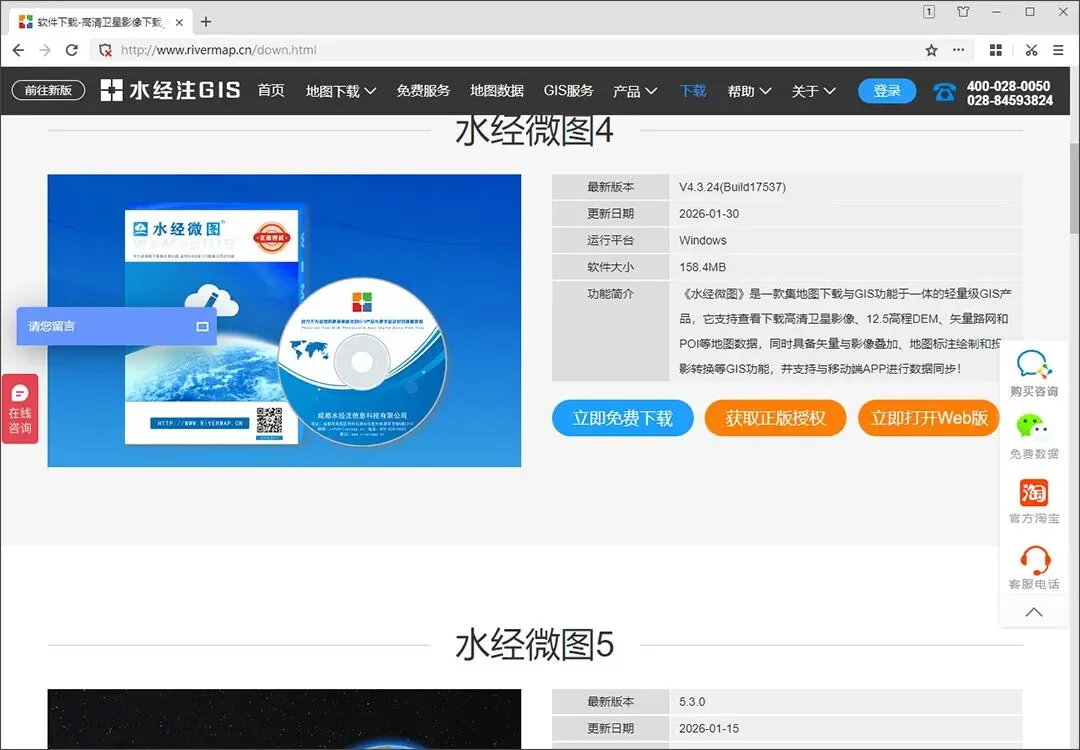Click the 前往新版 button
The width and height of the screenshot is (1080, 750).
(x=48, y=90)
